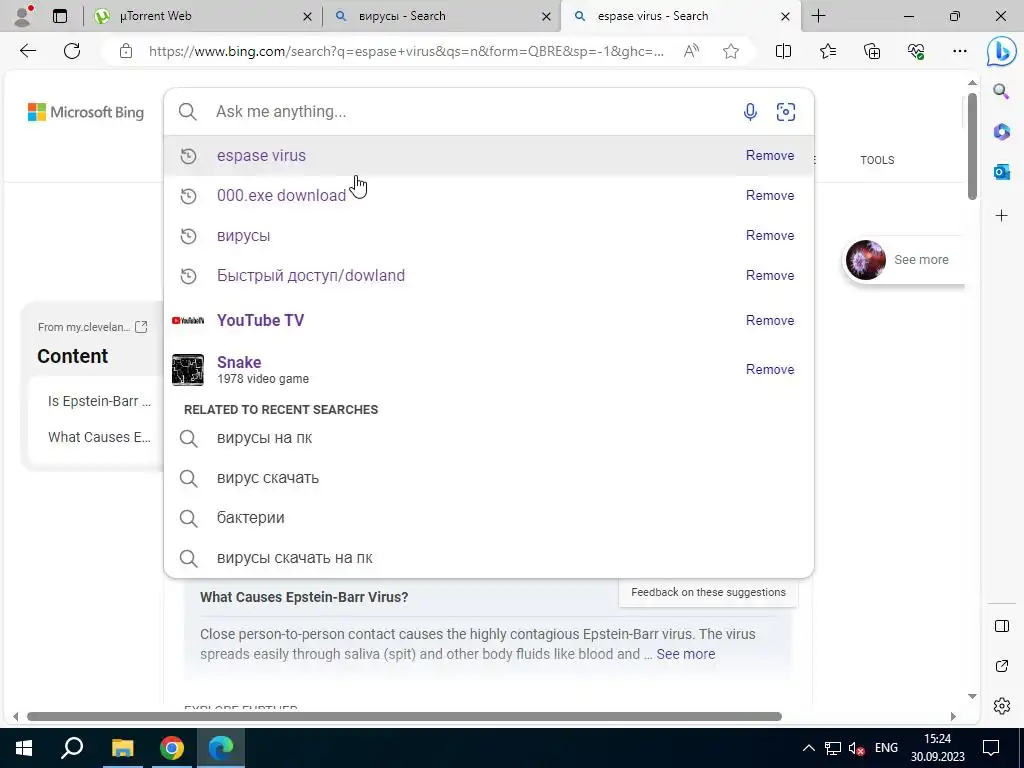Viewport: 1024px width, 768px height.
Task: Click the vertical page scrollbar thumb
Action: pyautogui.click(x=972, y=146)
